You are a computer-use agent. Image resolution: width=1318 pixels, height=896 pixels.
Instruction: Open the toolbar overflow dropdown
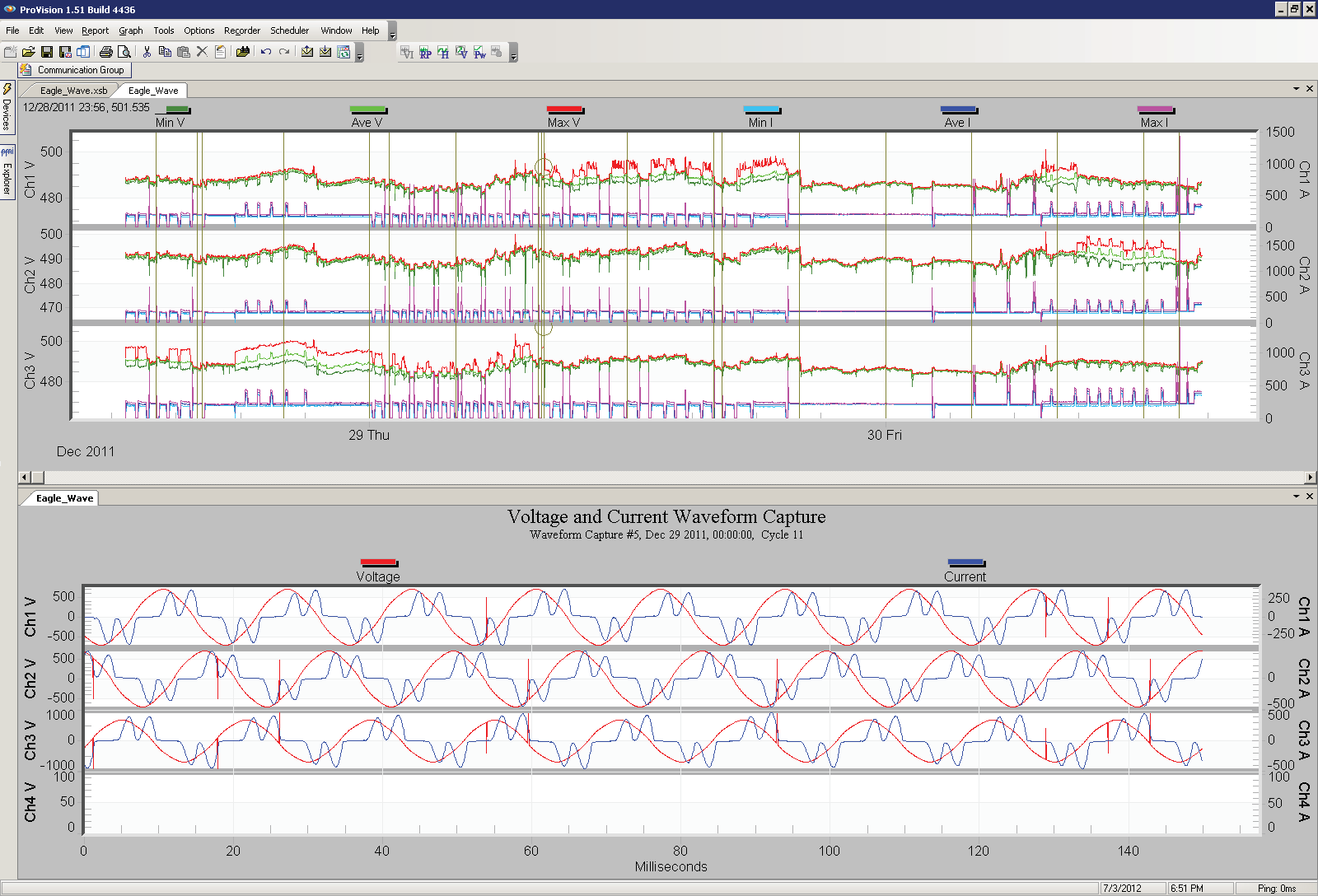(x=359, y=56)
